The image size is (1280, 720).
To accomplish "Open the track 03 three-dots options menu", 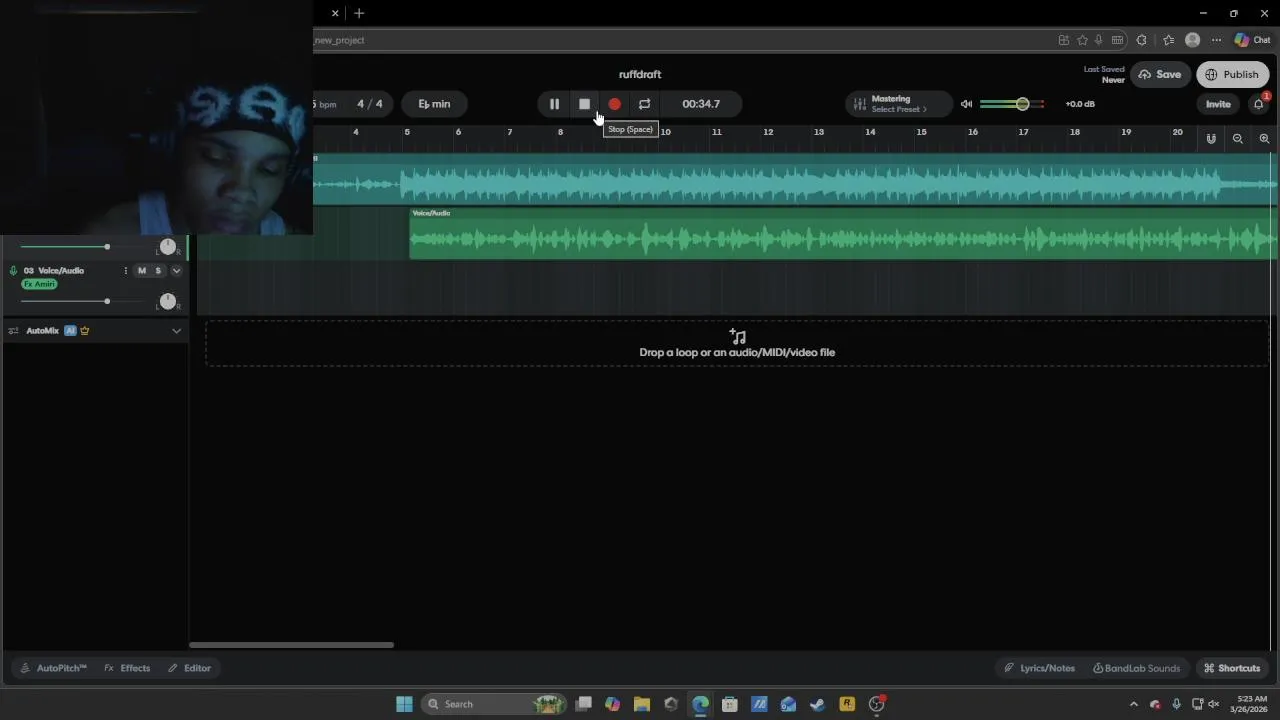I will pyautogui.click(x=125, y=271).
